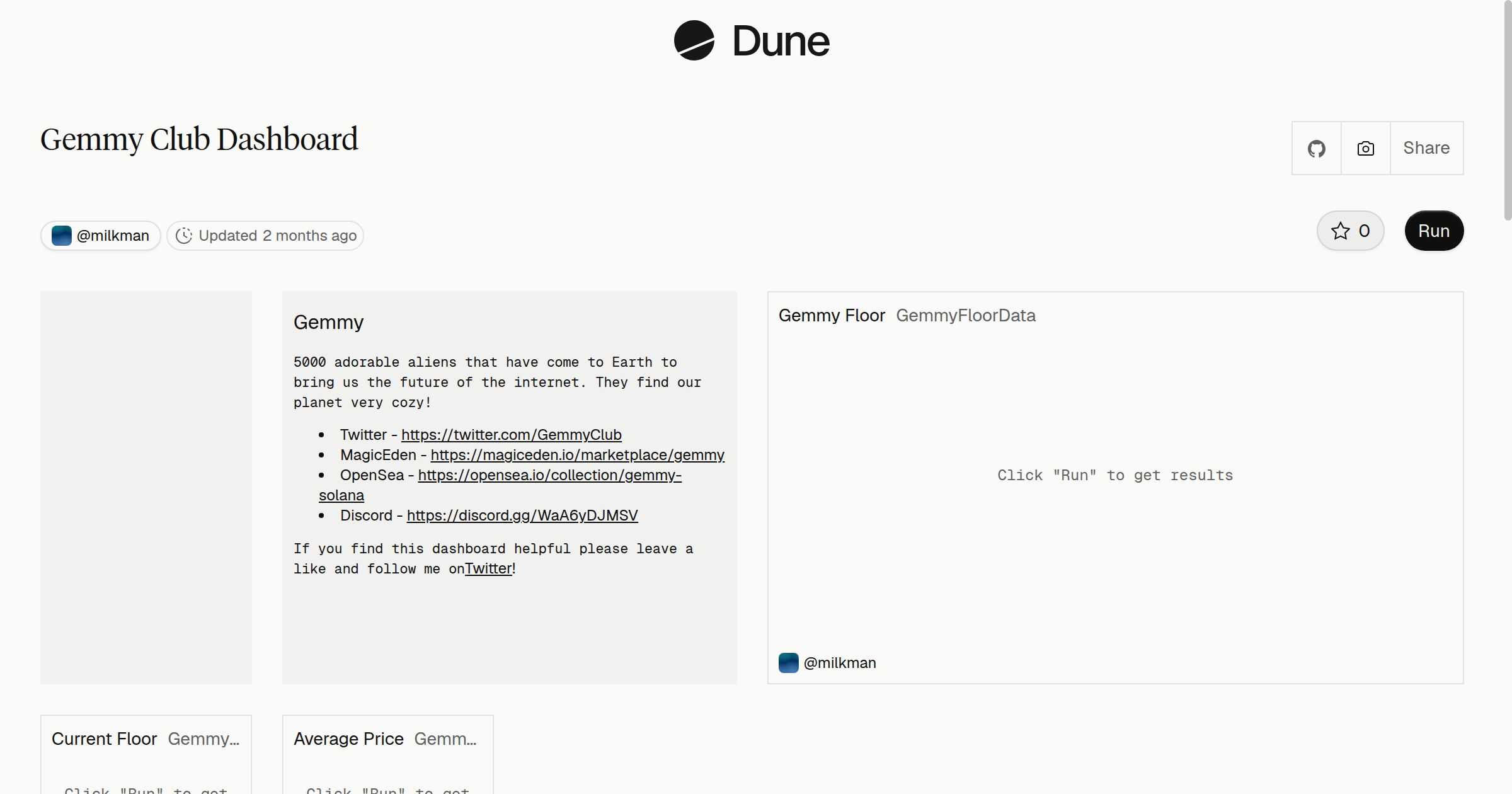This screenshot has height=794, width=1512.
Task: Click the empty image widget on the left
Action: point(146,488)
